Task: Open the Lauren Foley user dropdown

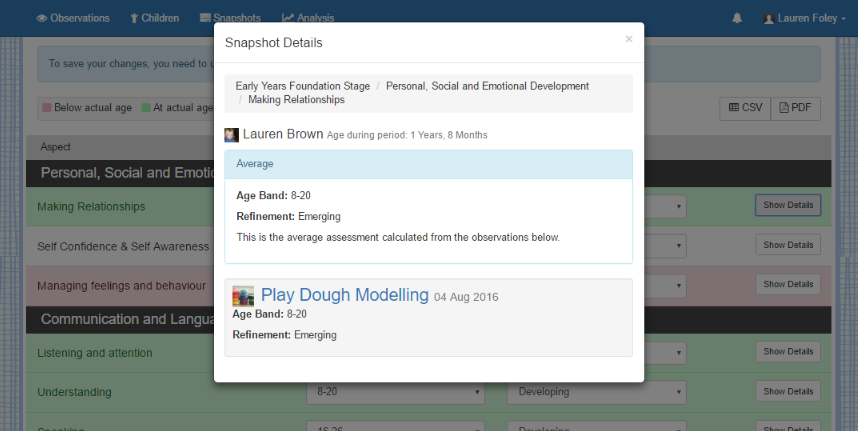Action: [x=804, y=18]
